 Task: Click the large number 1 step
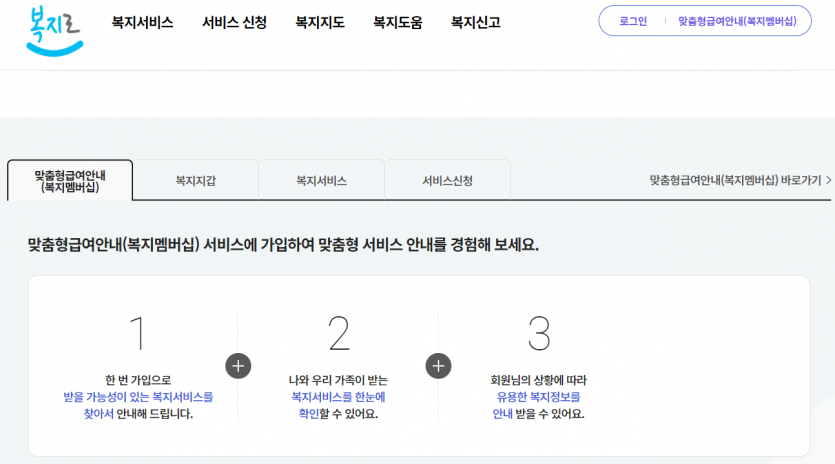point(138,333)
